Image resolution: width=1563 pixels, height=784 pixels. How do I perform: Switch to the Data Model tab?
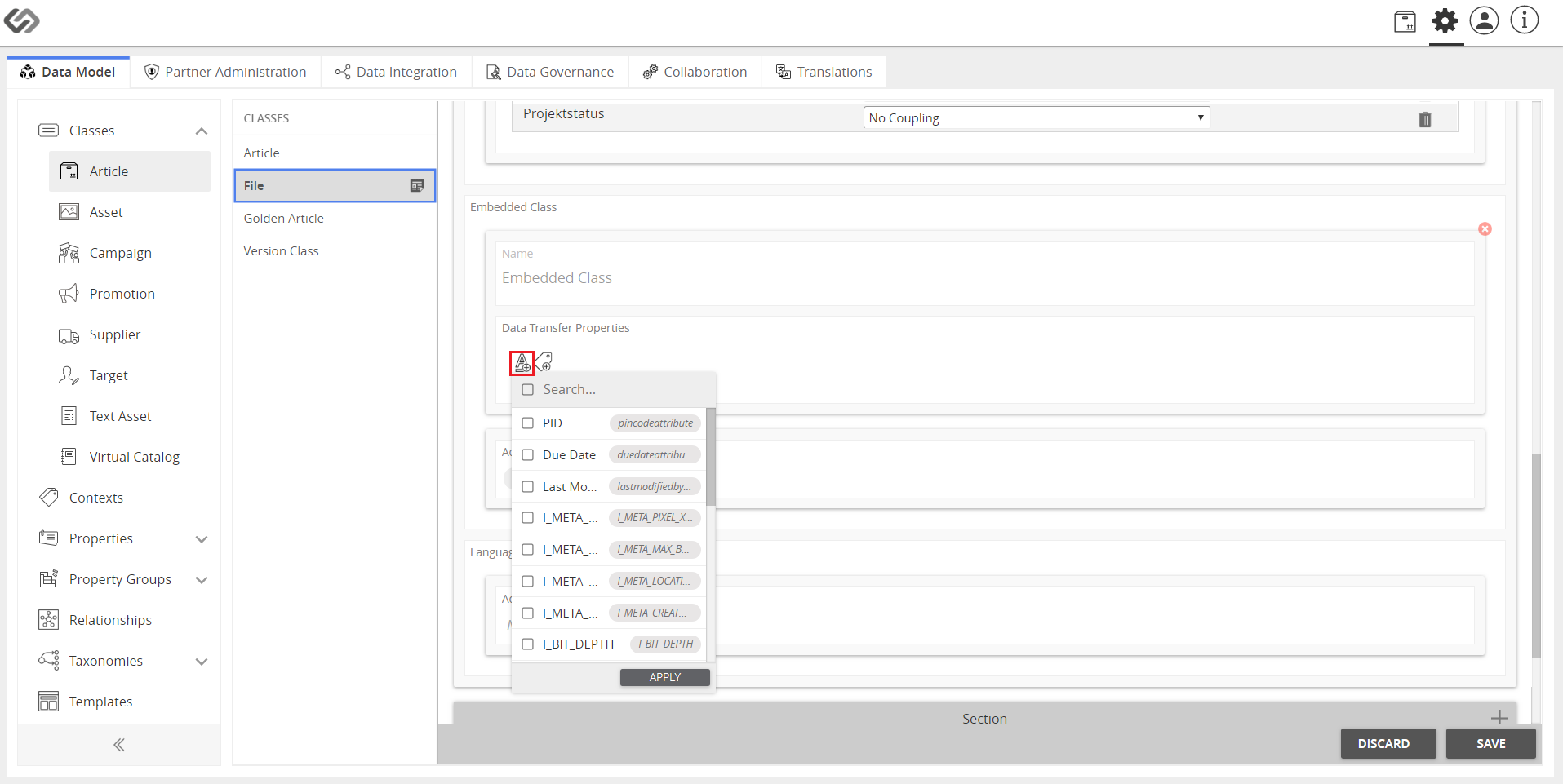pos(69,72)
